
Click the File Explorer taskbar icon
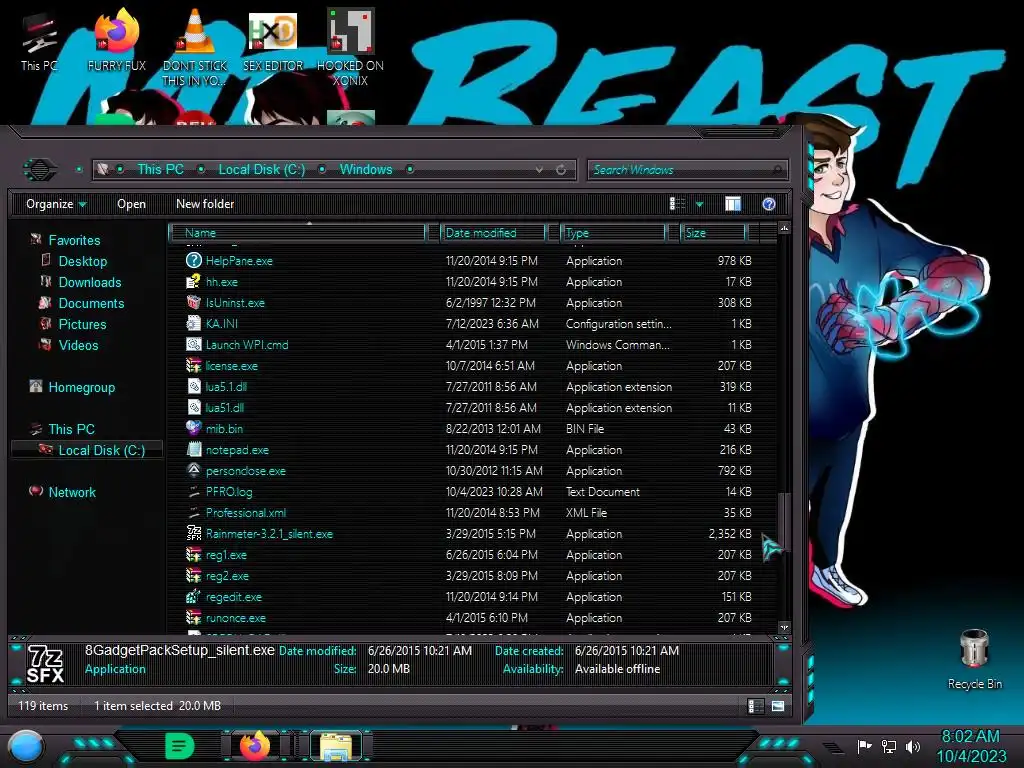click(335, 746)
